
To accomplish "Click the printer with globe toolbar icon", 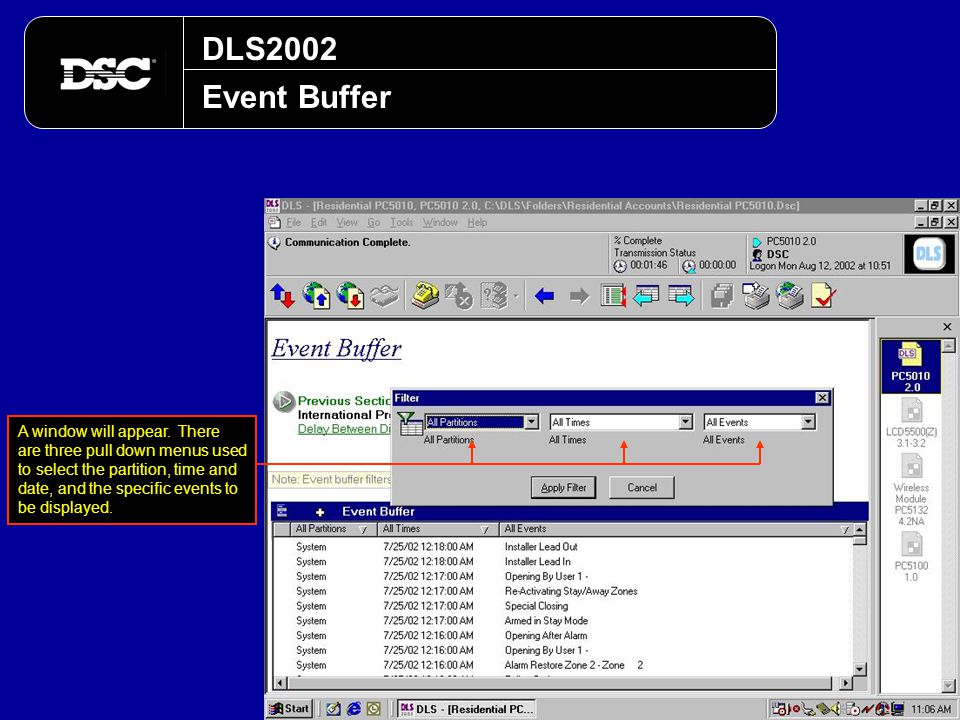I will pos(790,296).
